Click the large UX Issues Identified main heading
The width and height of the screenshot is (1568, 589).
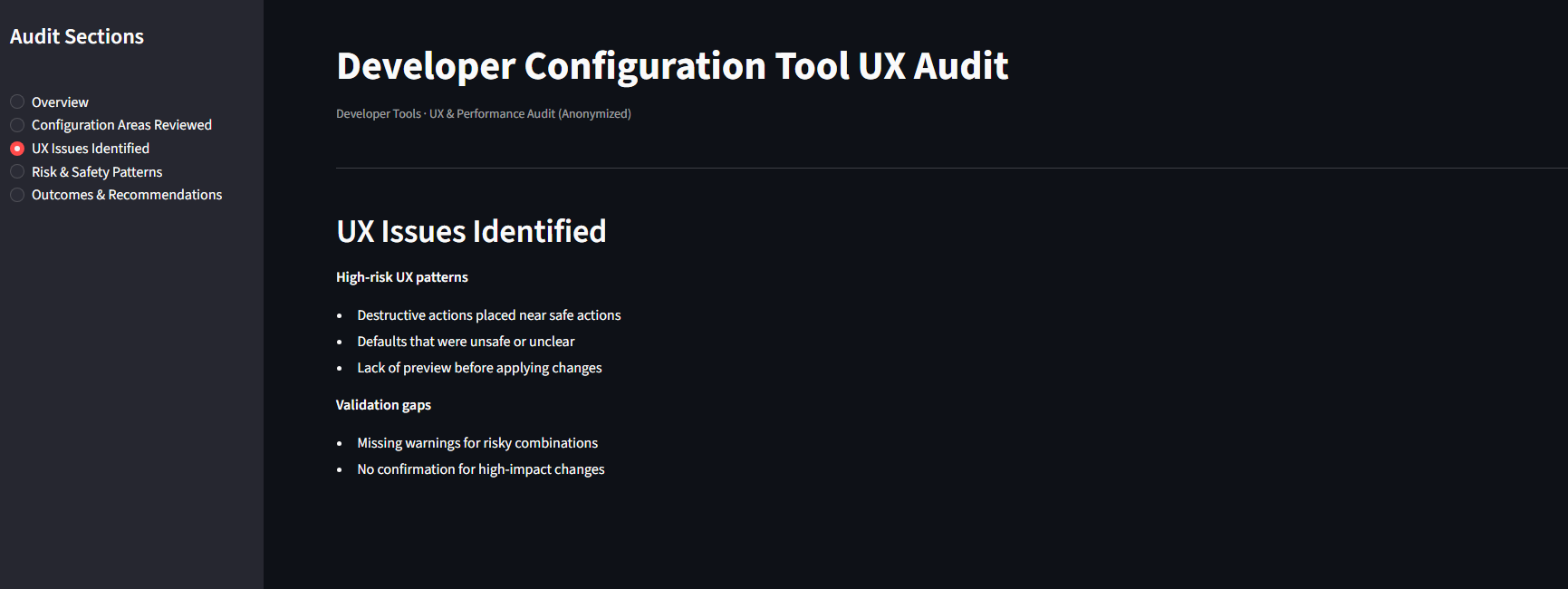[x=471, y=232]
